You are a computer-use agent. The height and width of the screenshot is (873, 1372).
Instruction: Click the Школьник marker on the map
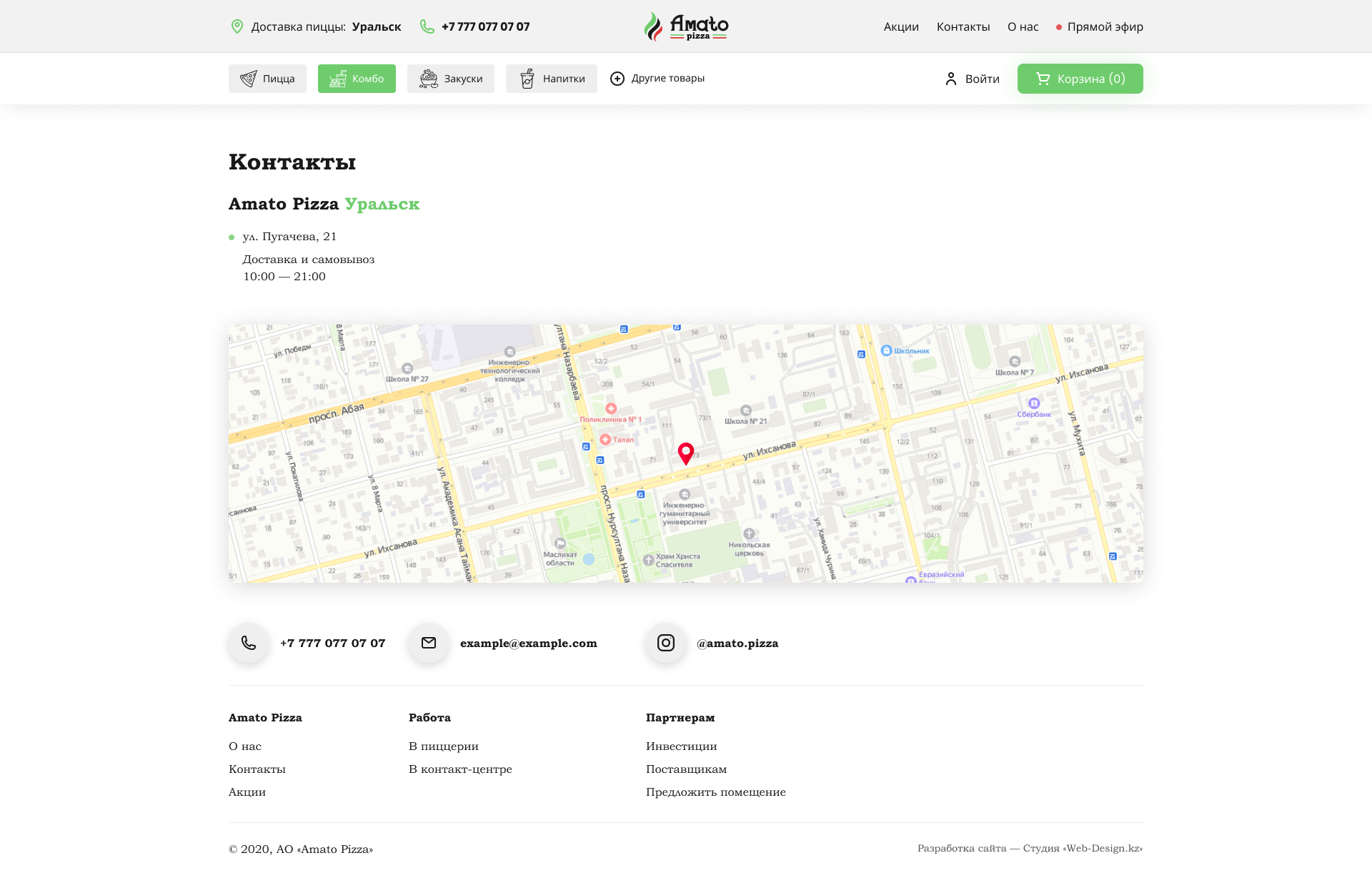click(886, 350)
